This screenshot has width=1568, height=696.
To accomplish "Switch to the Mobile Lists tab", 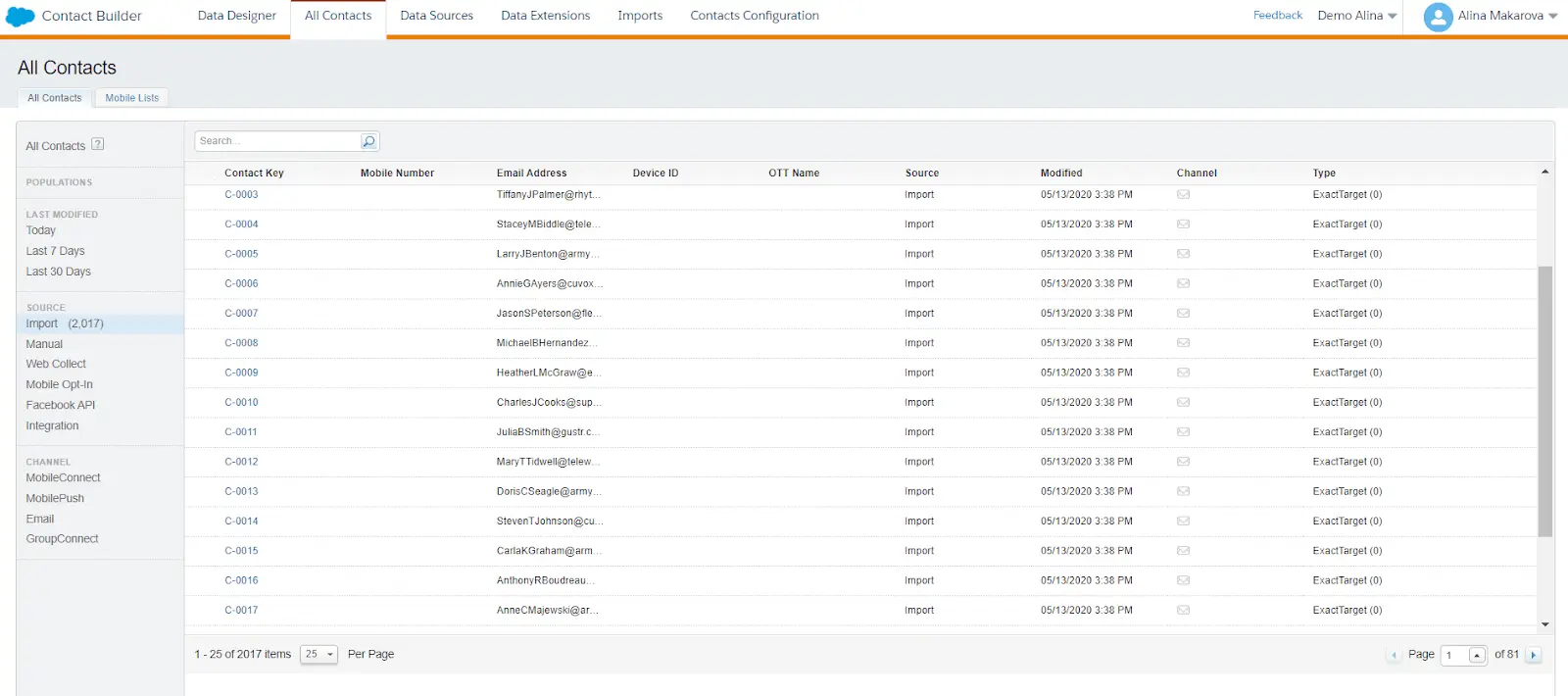I will (x=132, y=98).
